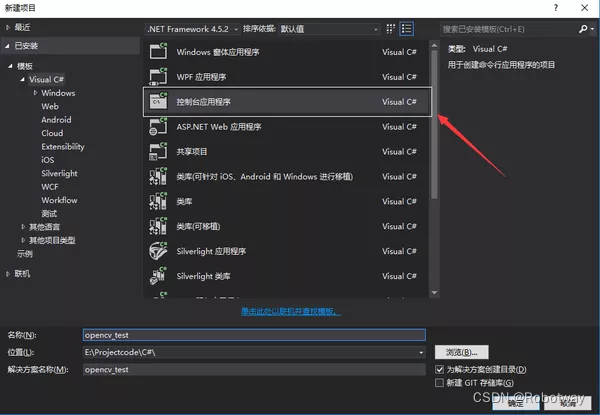Select WCF in template tree
Screen dimensions: 600x415
(50, 187)
